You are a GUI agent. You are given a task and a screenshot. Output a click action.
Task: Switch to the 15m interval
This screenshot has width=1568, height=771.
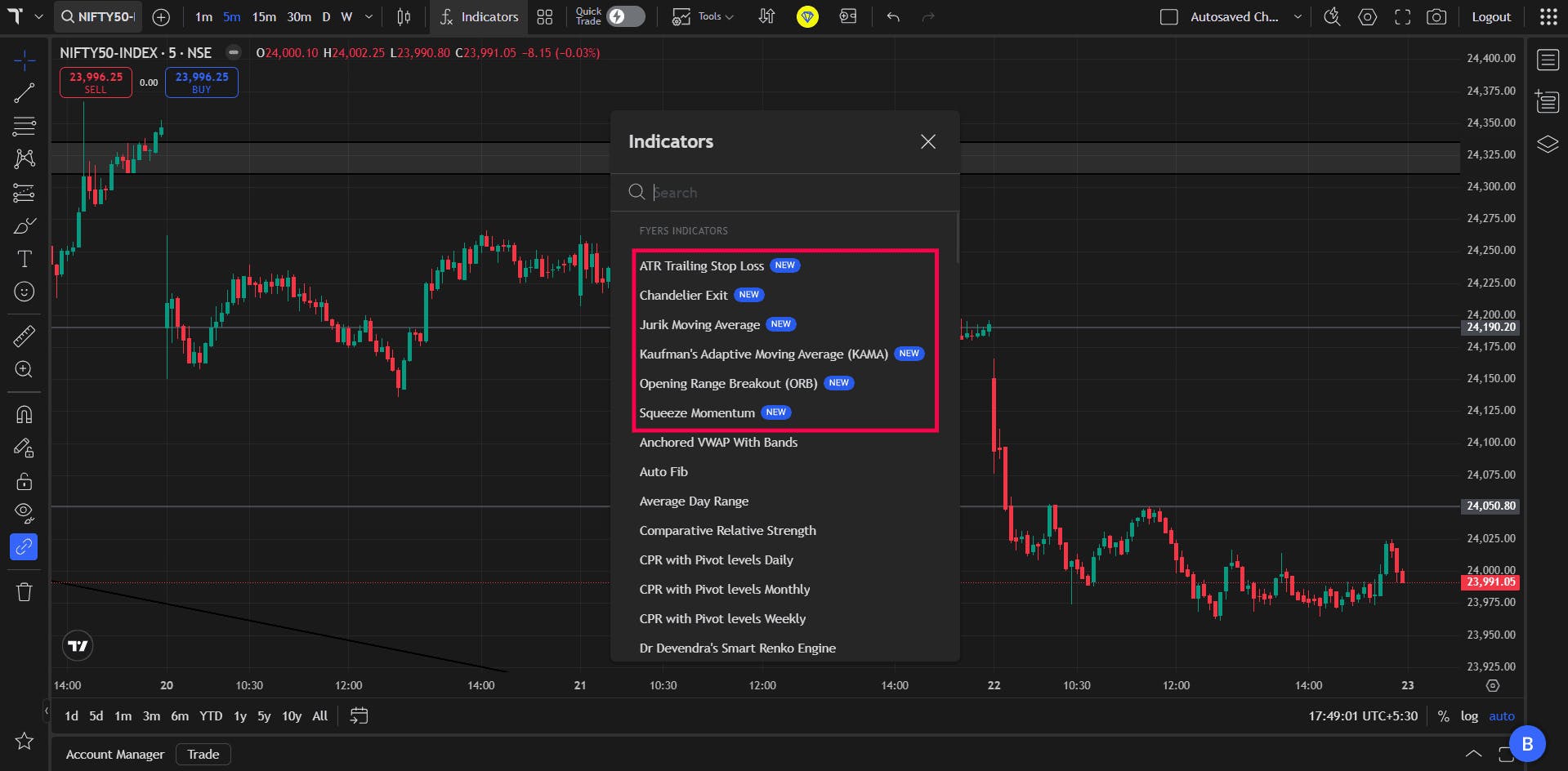pyautogui.click(x=264, y=17)
